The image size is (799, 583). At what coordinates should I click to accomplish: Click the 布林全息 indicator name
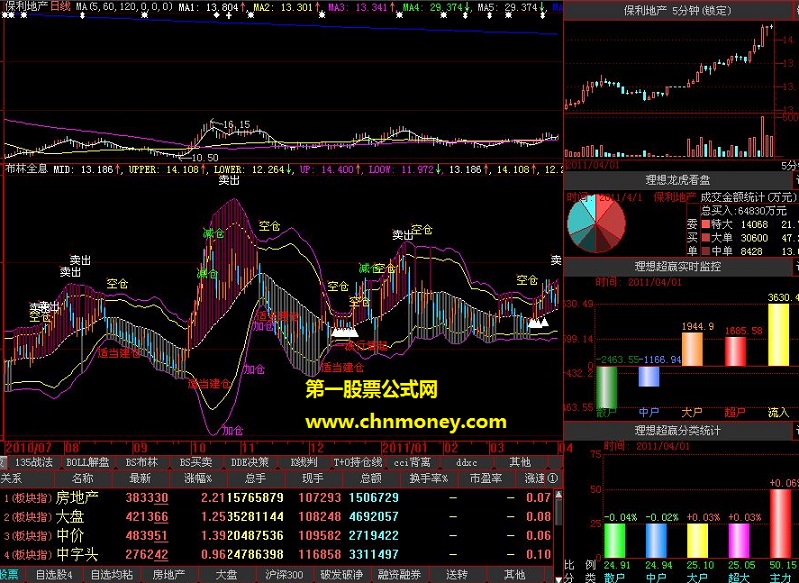(x=26, y=169)
